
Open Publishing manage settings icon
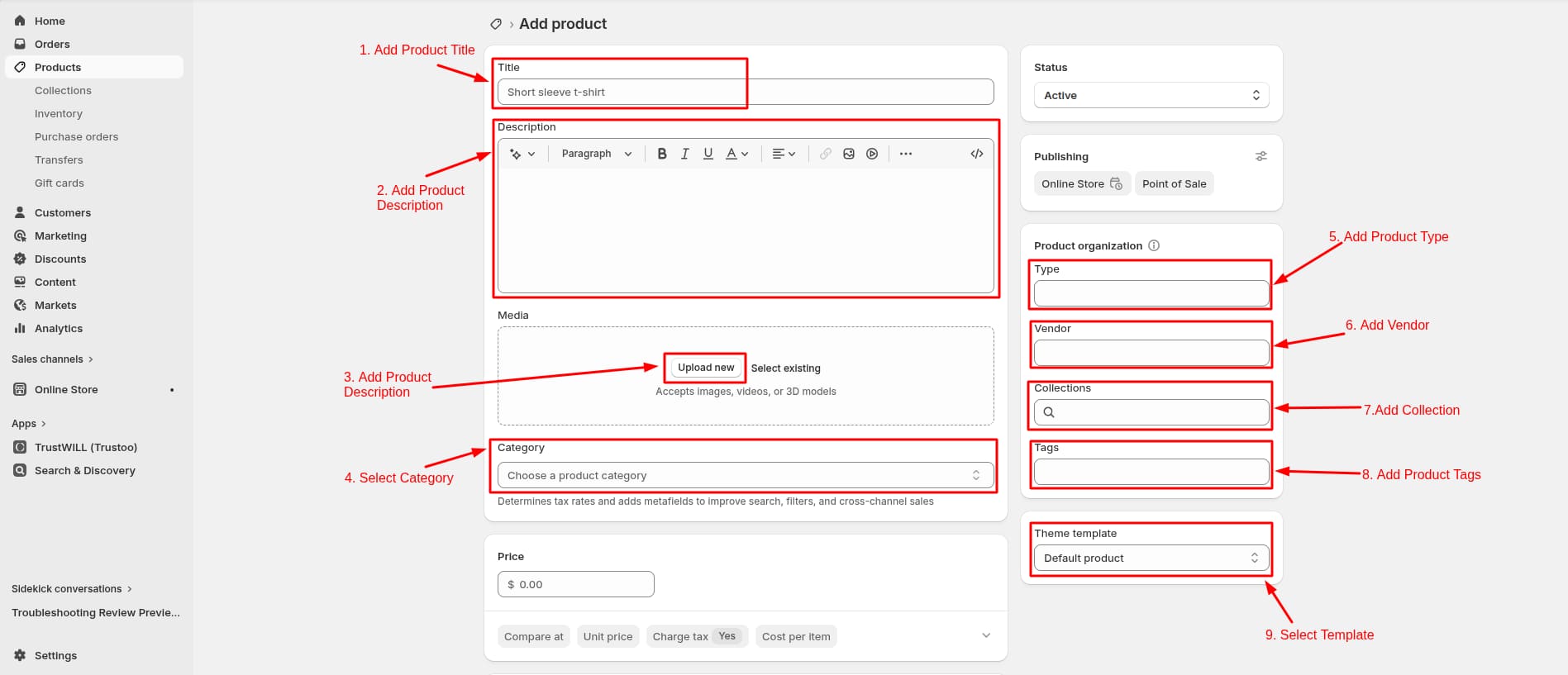tap(1261, 156)
